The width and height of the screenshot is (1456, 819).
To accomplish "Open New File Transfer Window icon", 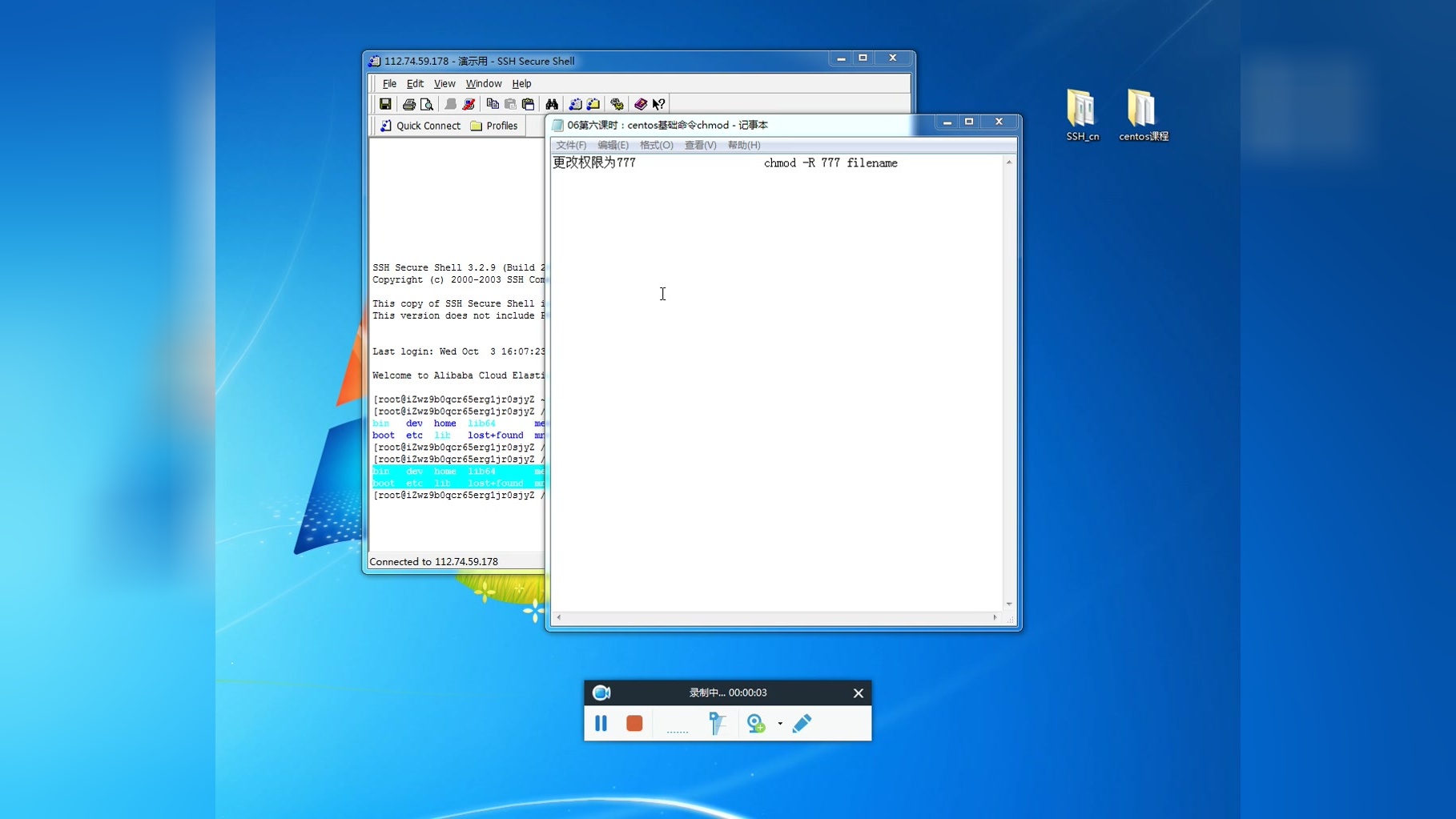I will [593, 104].
